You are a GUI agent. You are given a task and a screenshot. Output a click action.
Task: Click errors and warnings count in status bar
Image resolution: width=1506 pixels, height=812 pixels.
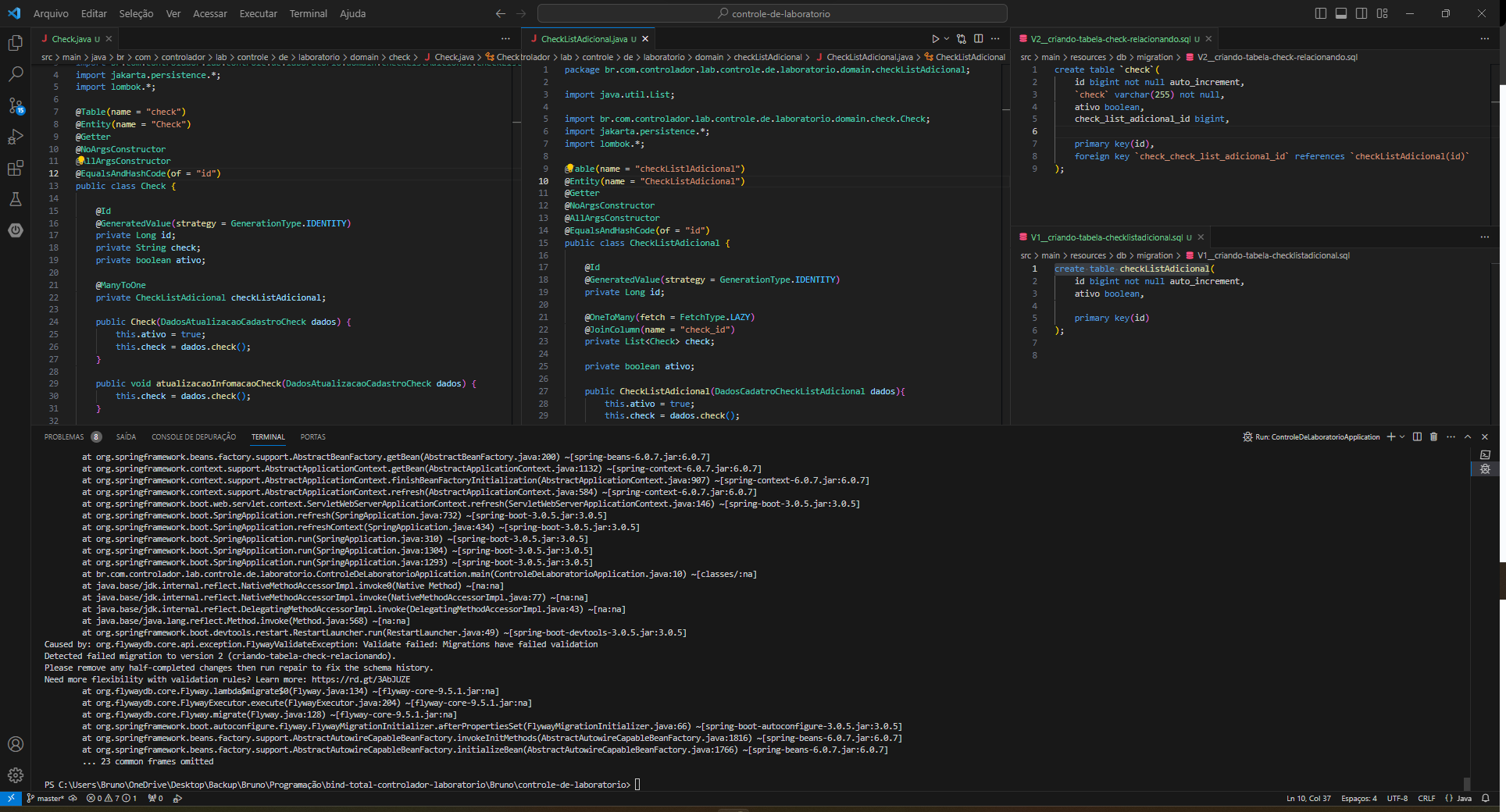pos(112,798)
